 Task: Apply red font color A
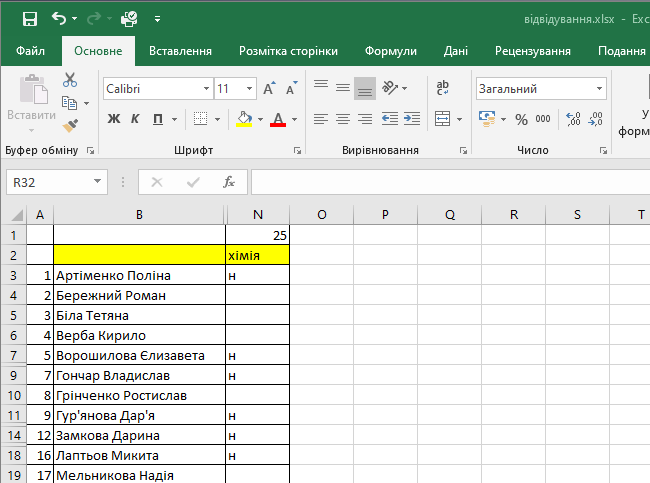click(x=278, y=119)
